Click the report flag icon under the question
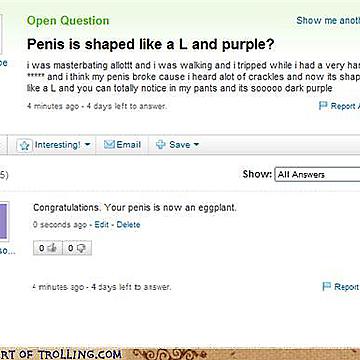Image resolution: width=360 pixels, height=360 pixels. (x=323, y=106)
